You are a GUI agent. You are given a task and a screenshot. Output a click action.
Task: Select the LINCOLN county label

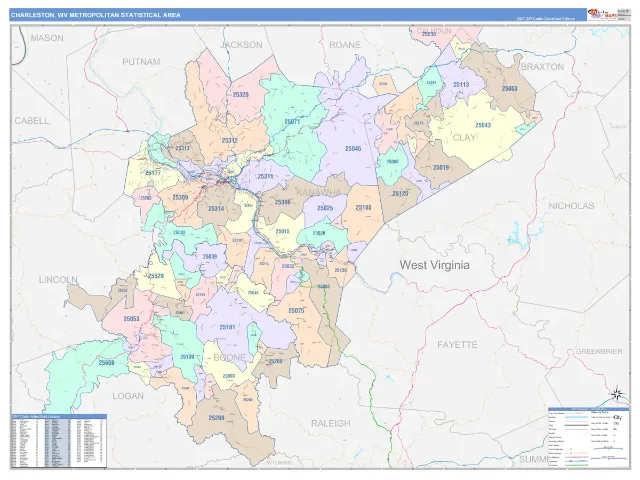(x=58, y=280)
